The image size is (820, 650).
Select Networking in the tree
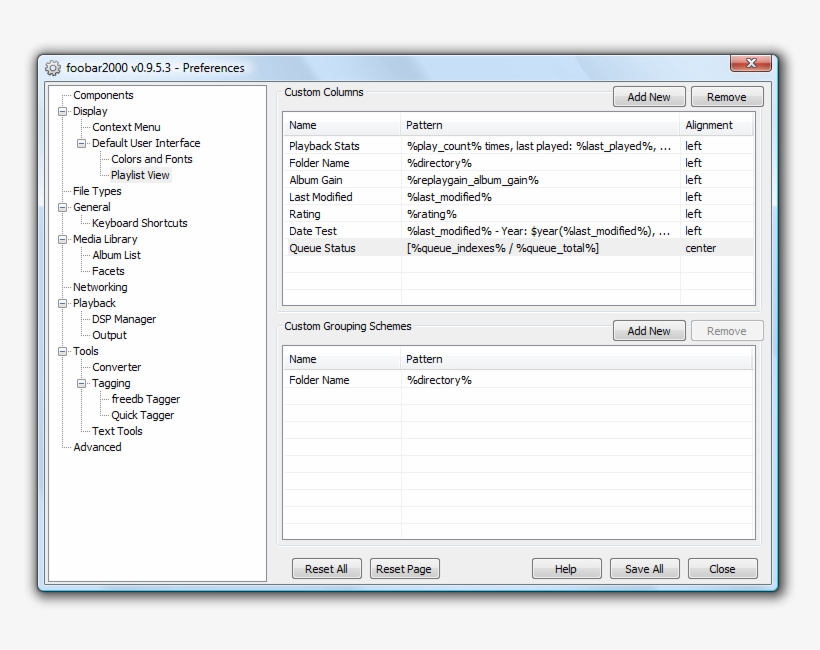100,287
